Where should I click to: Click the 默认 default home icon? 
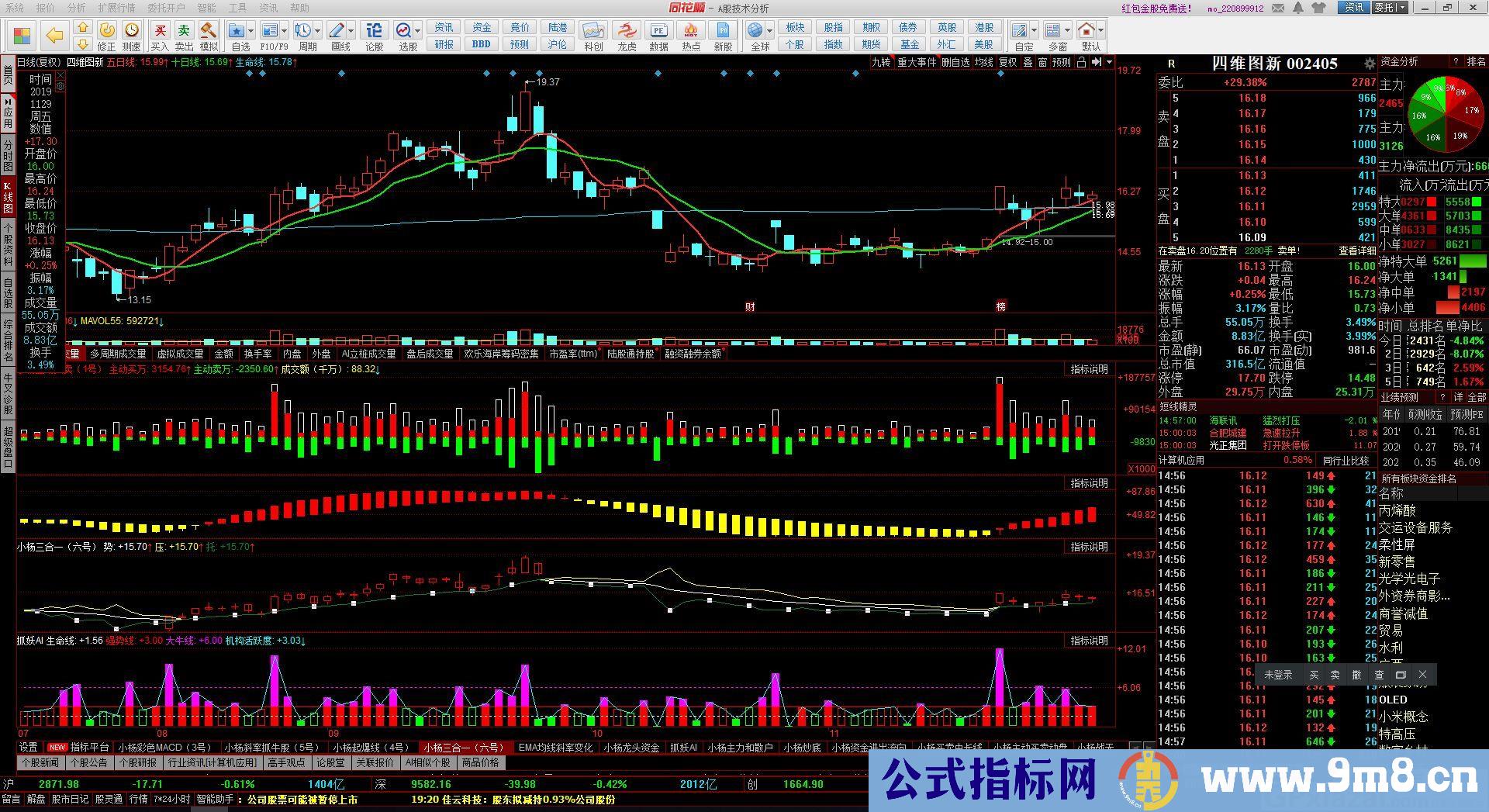(1087, 30)
